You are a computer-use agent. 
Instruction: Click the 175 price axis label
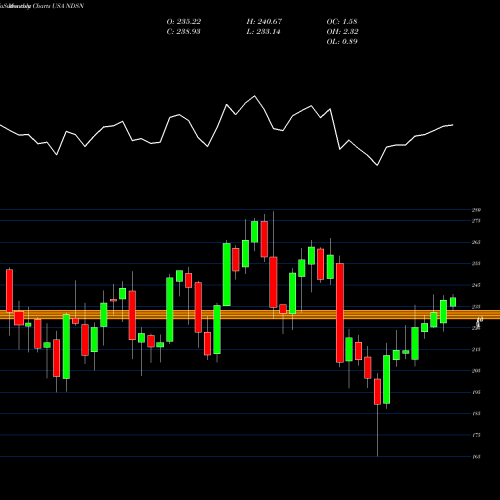(476, 435)
